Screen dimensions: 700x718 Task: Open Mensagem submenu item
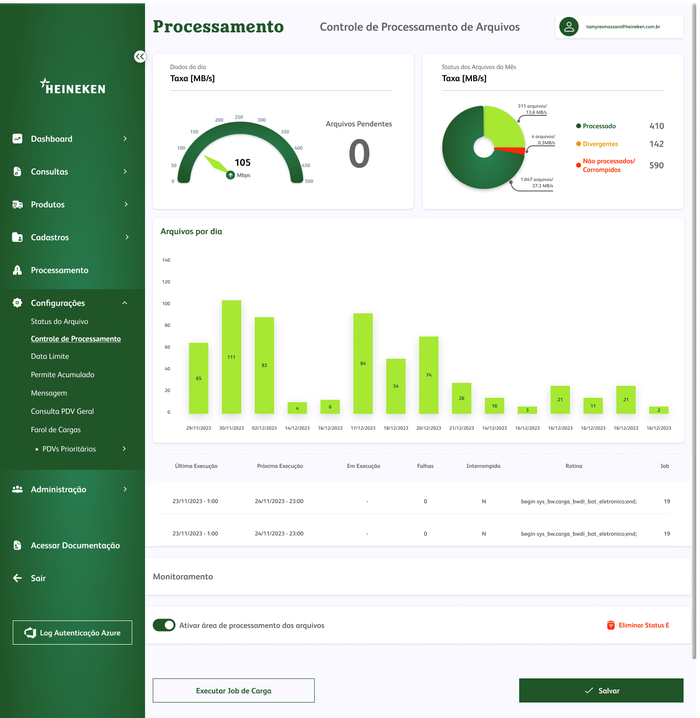(49, 393)
